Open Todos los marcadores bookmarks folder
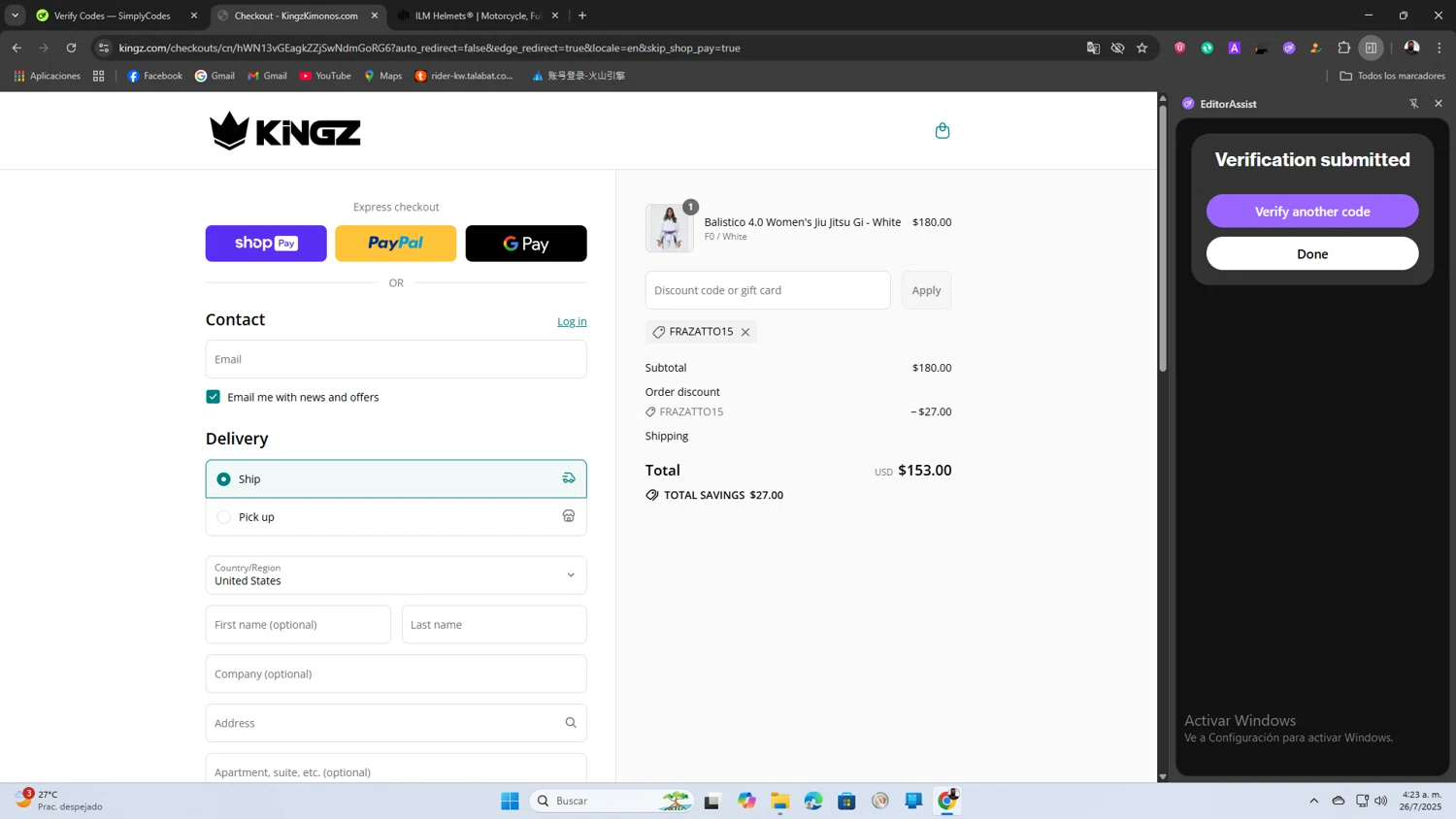The width and height of the screenshot is (1456, 819). (x=1392, y=76)
